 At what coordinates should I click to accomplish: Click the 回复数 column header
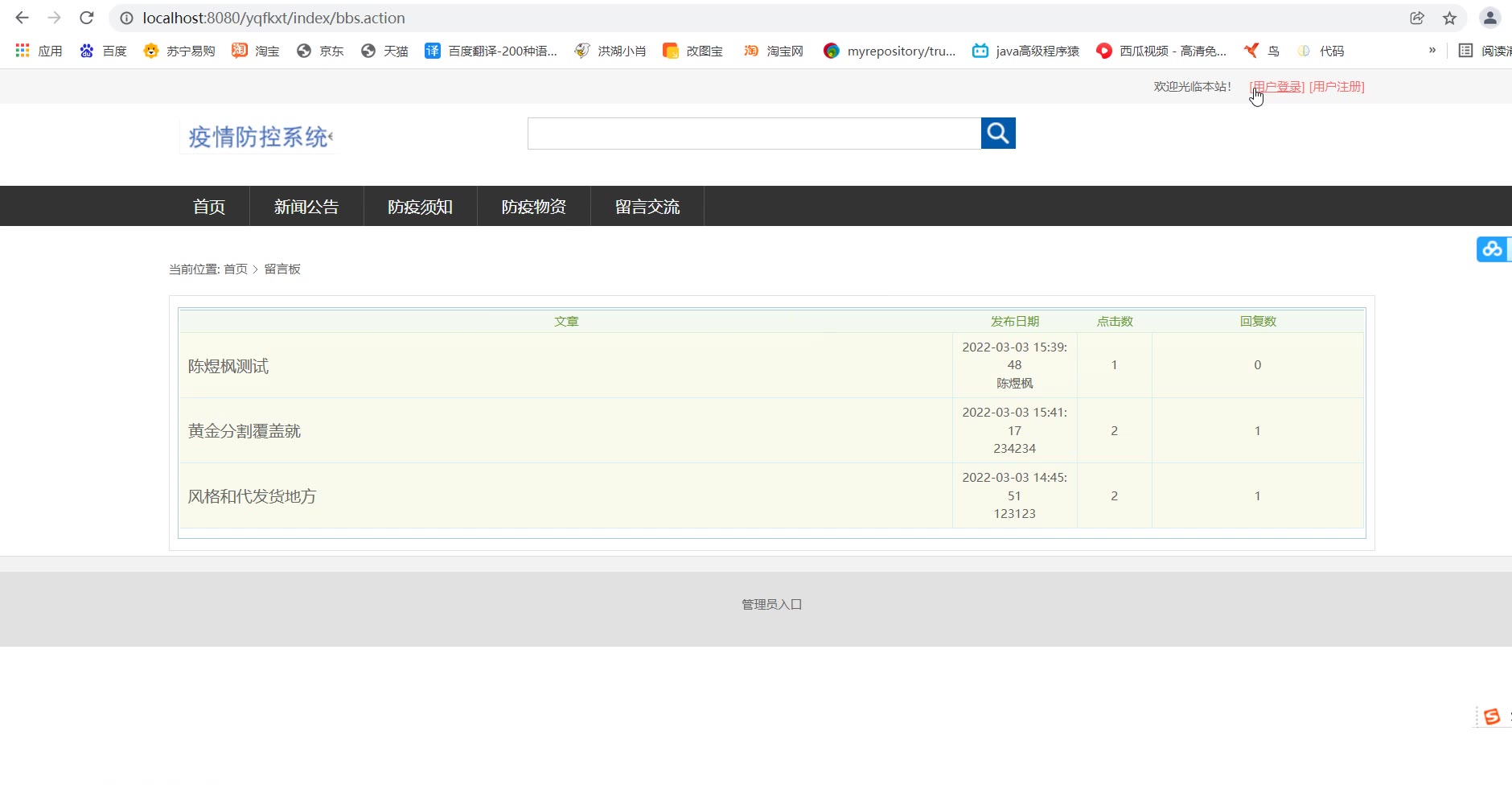(x=1258, y=322)
